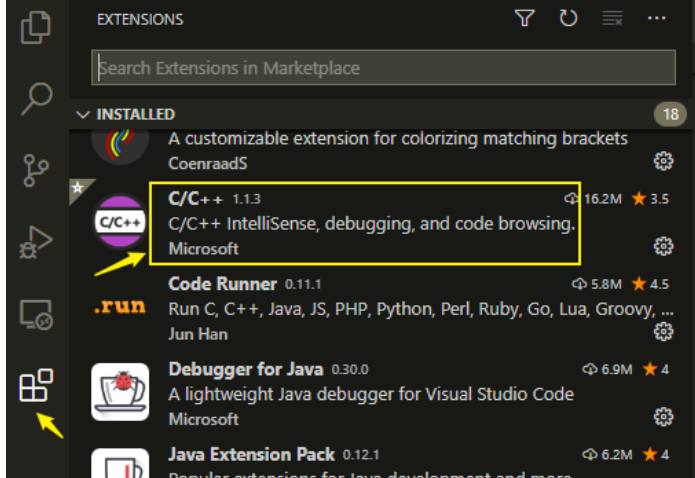
Task: Open manage gear for Code Runner
Action: point(663,331)
